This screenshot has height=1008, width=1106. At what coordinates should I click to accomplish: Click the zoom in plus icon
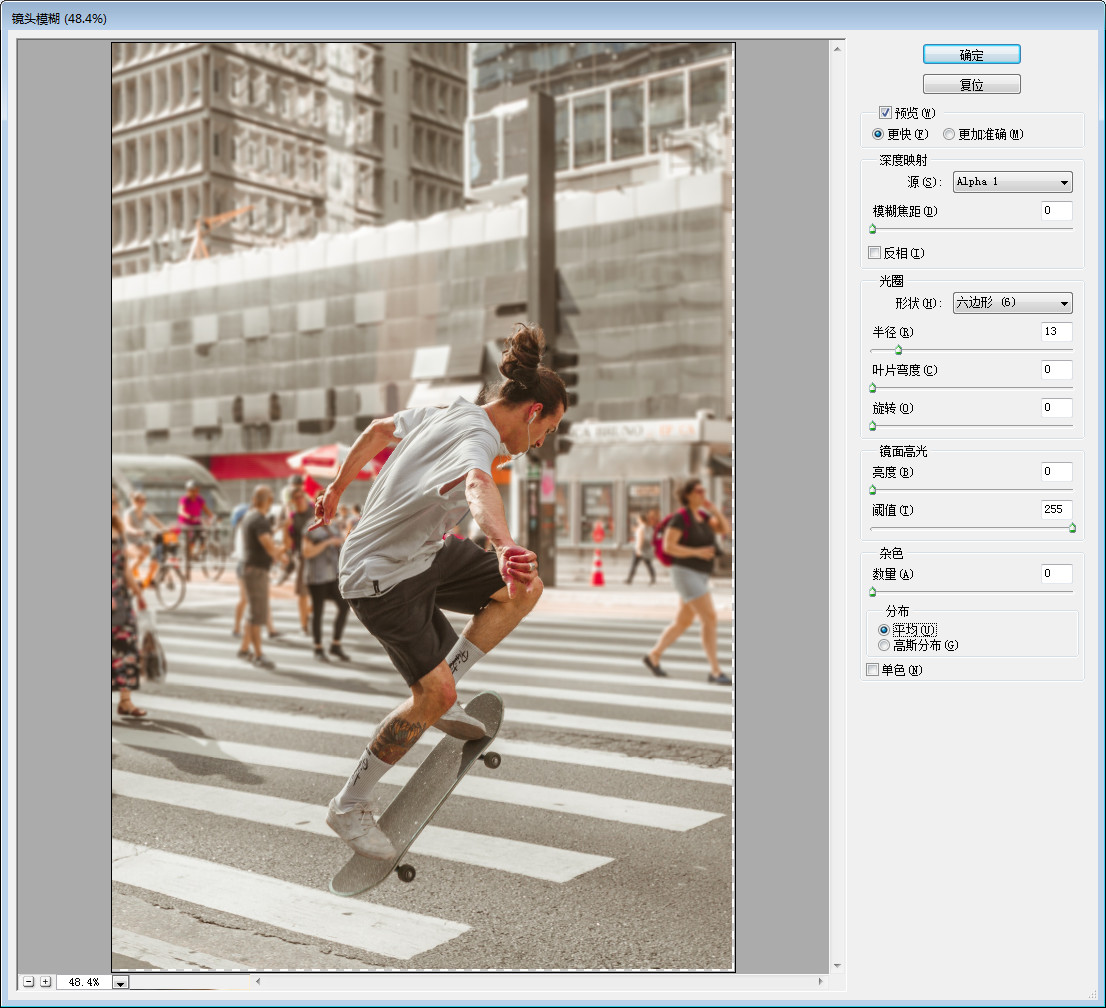(45, 981)
